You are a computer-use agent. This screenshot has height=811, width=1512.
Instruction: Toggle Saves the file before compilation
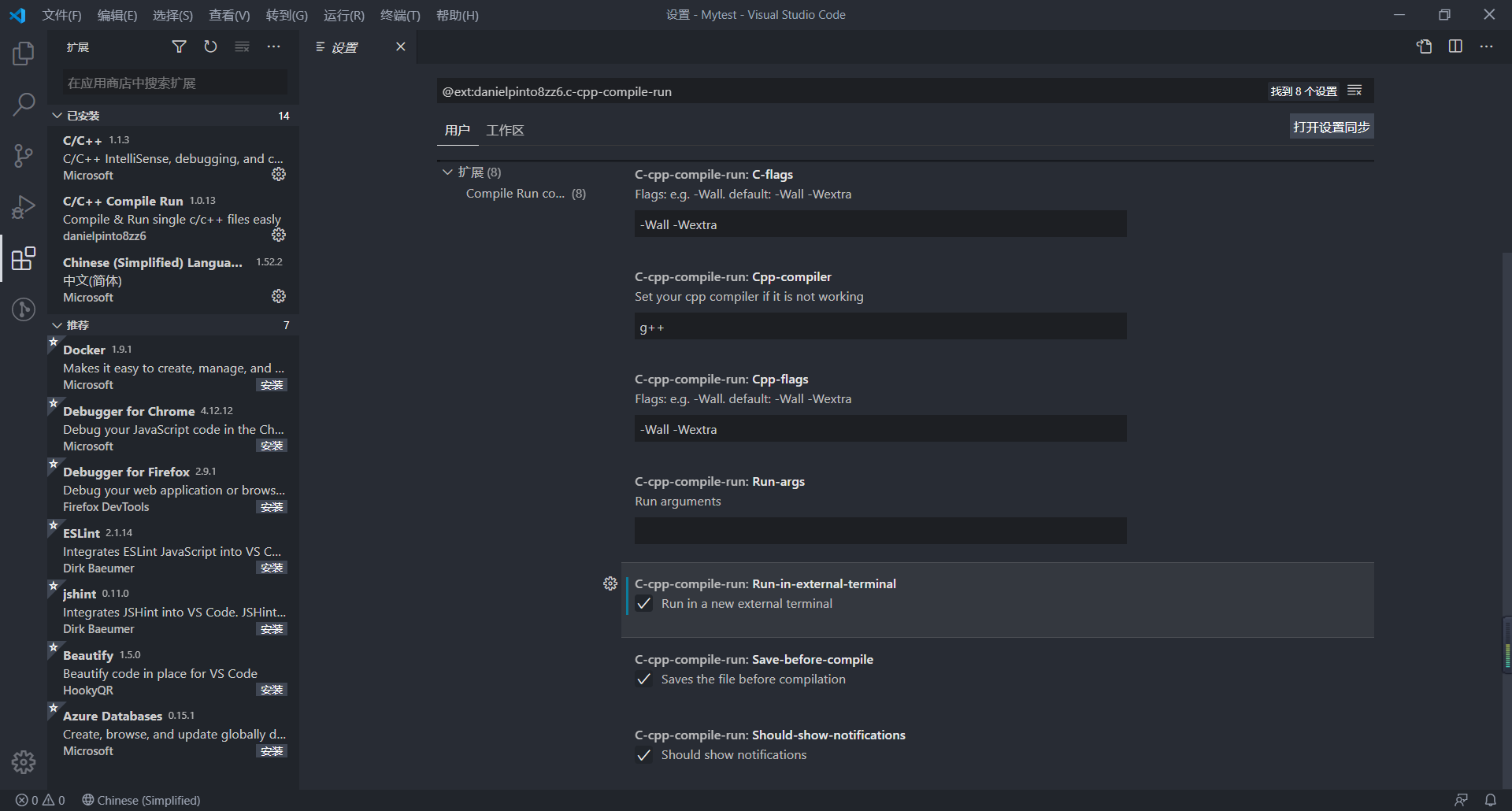click(644, 680)
